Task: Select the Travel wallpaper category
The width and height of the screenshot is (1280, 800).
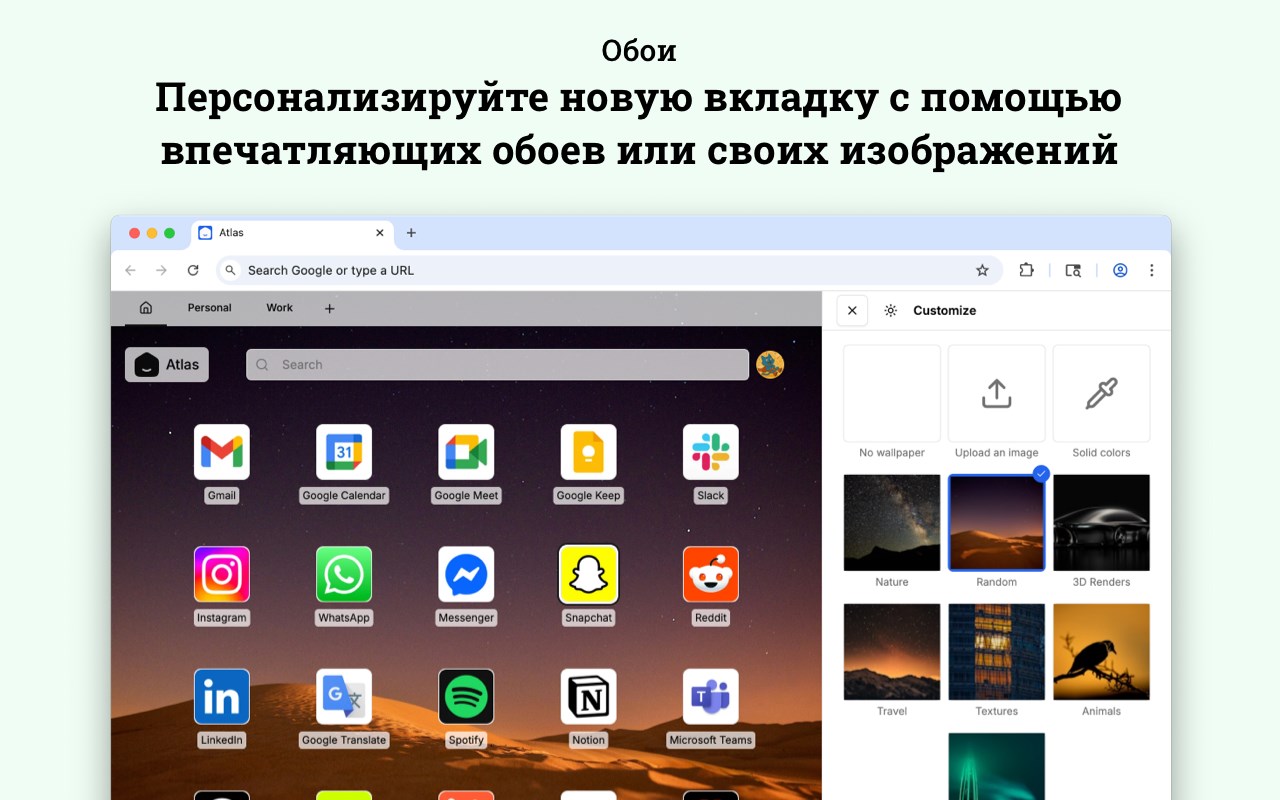Action: tap(892, 651)
